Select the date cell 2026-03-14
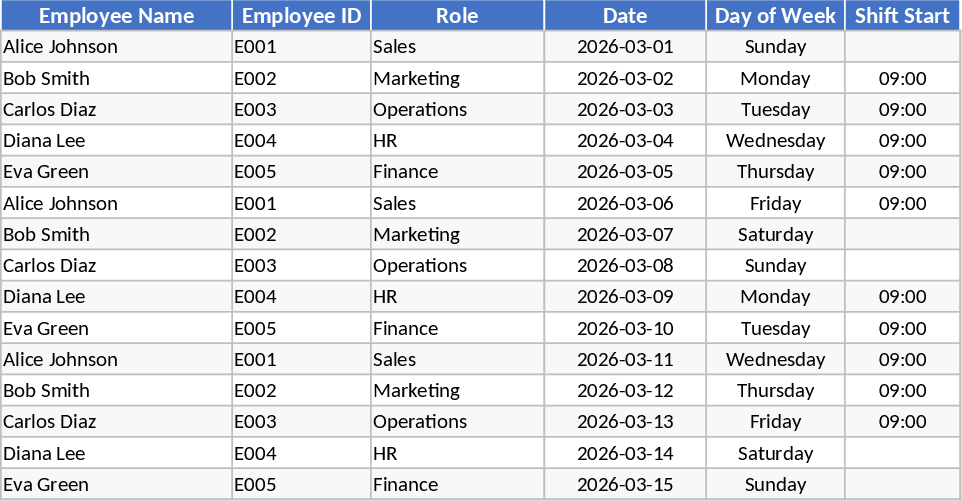The width and height of the screenshot is (962, 501). pyautogui.click(x=625, y=453)
